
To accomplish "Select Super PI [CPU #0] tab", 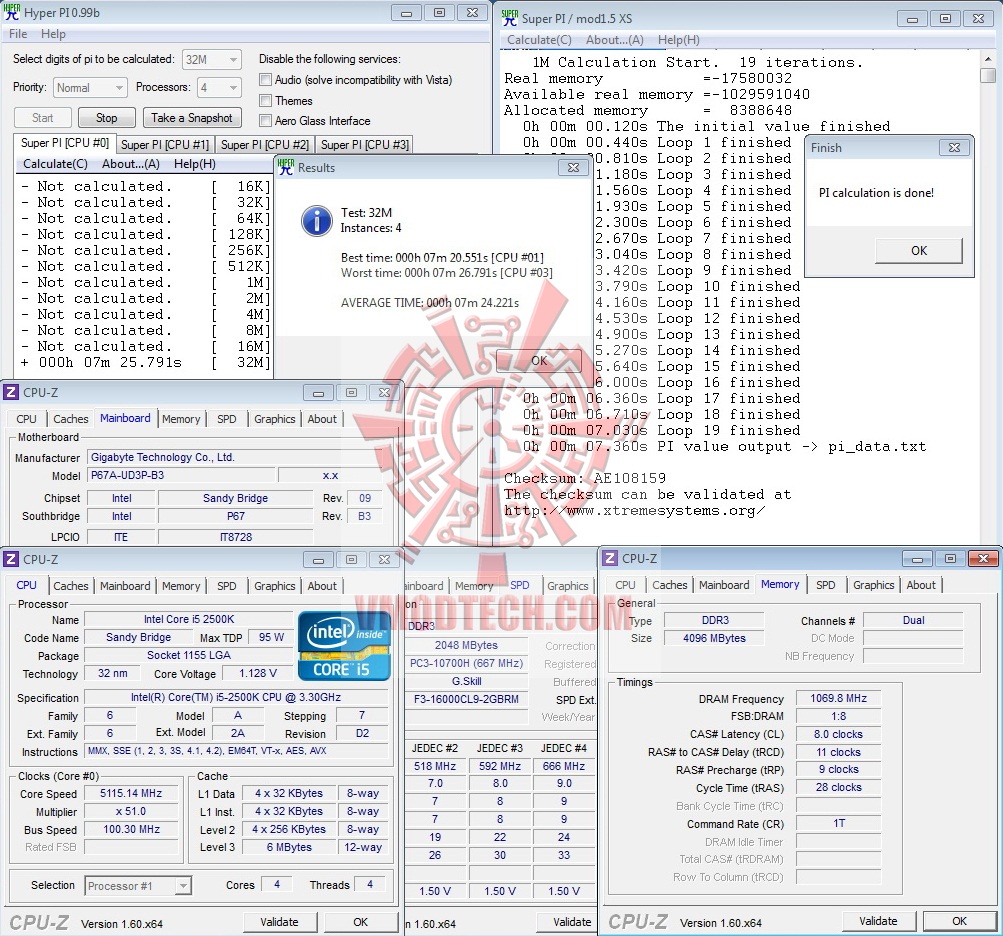I will (65, 143).
